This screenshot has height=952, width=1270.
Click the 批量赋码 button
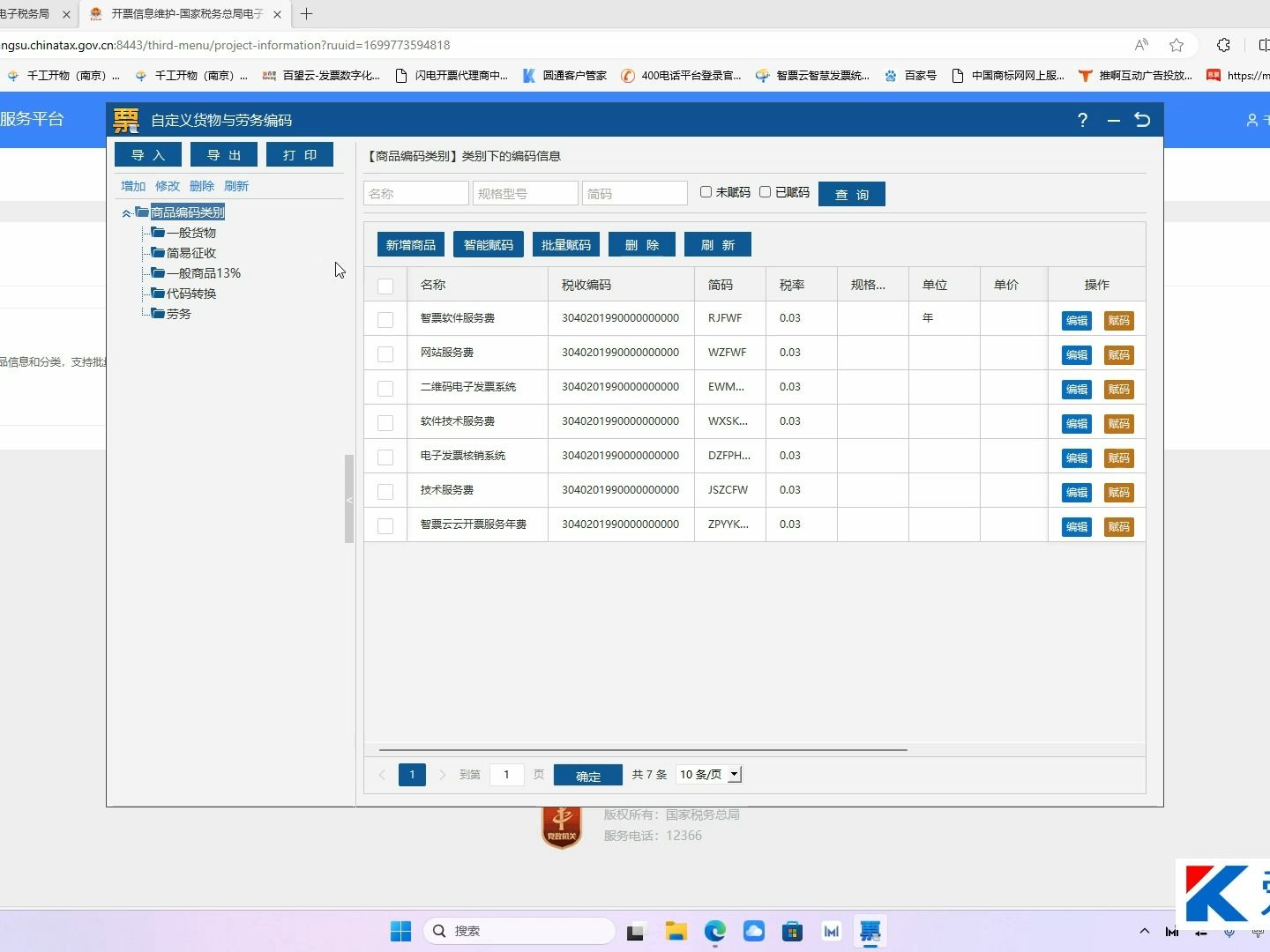pyautogui.click(x=566, y=244)
